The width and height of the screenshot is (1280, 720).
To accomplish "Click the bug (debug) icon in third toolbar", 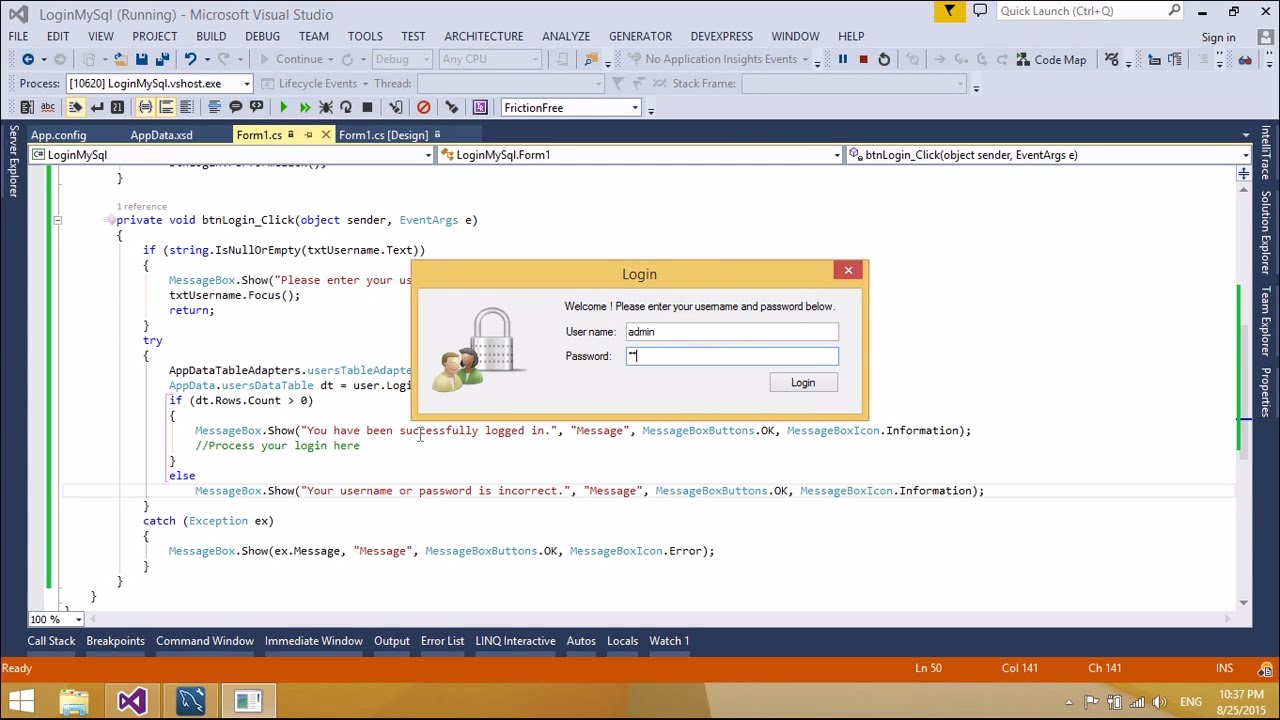I will pyautogui.click(x=325, y=108).
